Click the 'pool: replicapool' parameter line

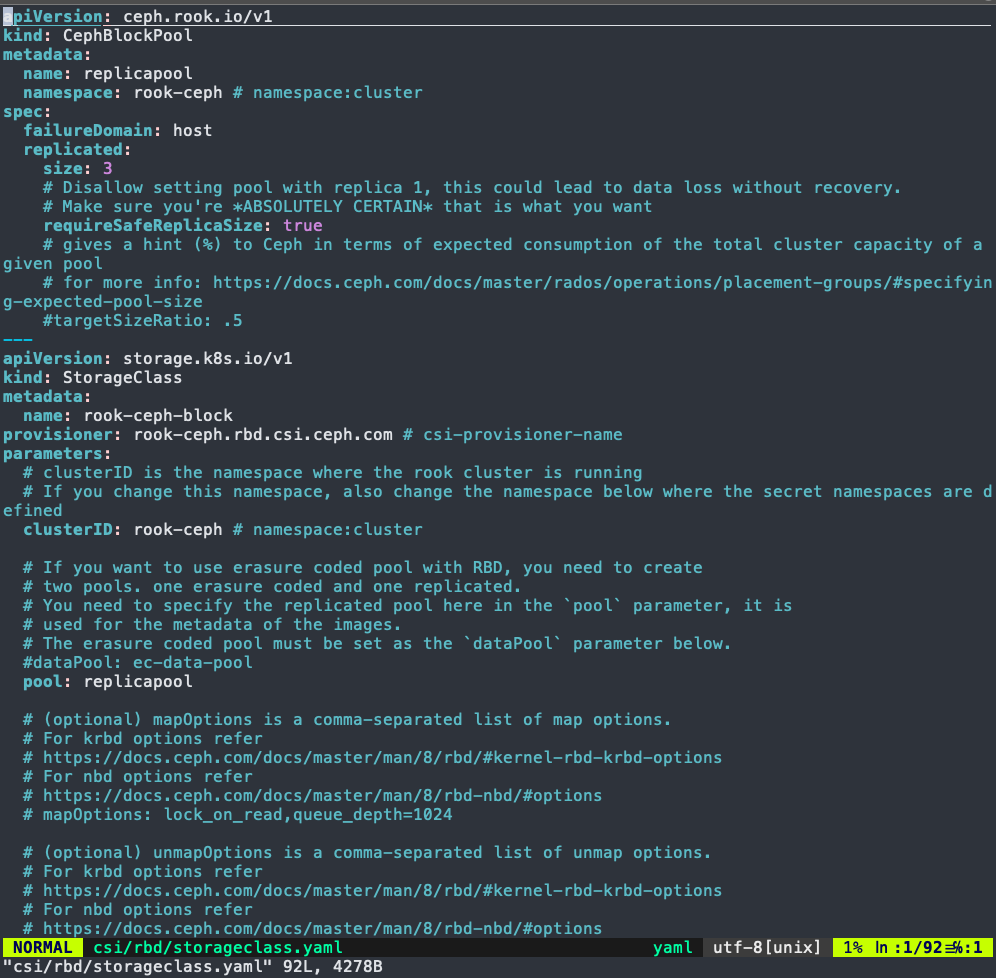[107, 681]
